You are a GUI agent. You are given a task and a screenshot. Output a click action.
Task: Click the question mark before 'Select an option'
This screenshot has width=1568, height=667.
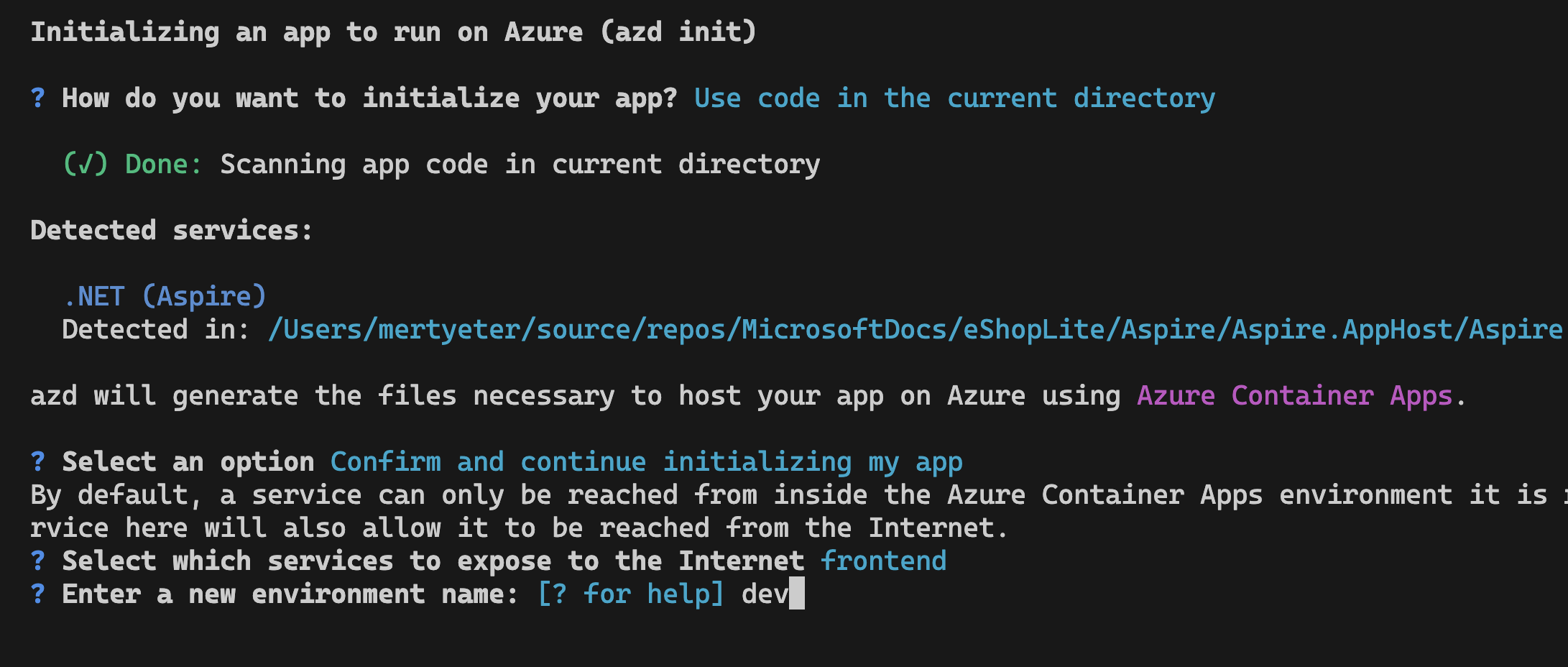38,461
